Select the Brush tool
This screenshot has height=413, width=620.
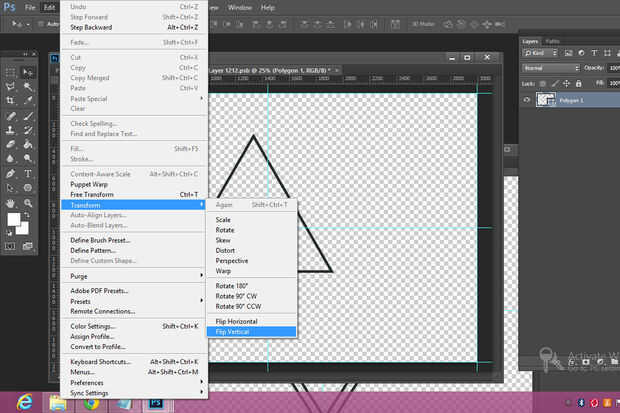pyautogui.click(x=28, y=116)
